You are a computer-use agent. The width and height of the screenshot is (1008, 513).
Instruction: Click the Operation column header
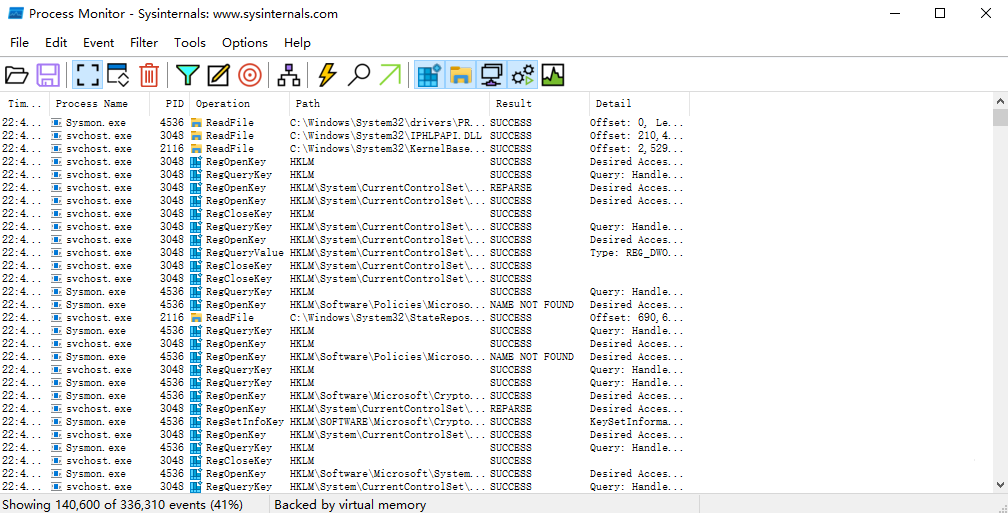click(x=240, y=104)
